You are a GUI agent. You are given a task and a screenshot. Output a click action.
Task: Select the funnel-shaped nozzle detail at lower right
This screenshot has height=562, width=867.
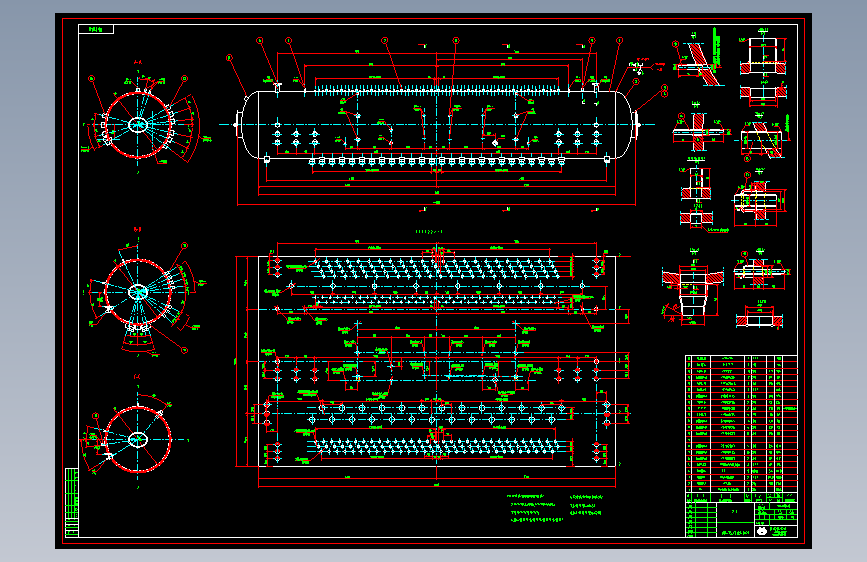coord(693,288)
